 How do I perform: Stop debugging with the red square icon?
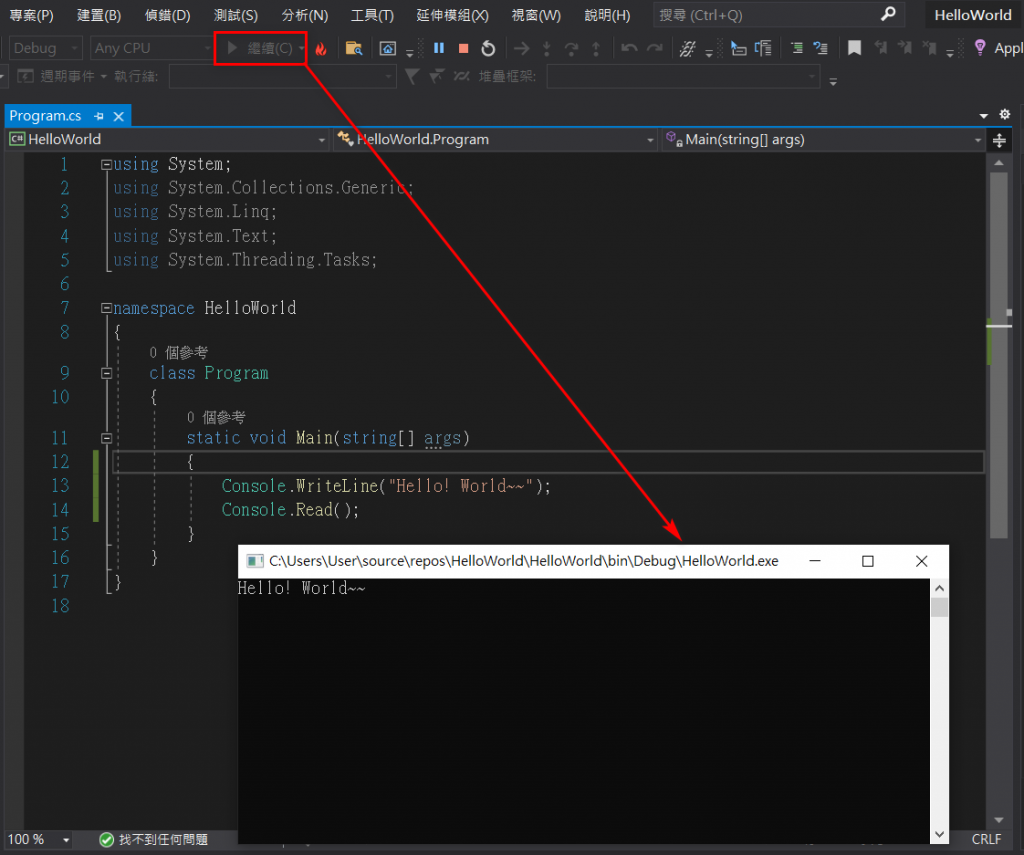[x=464, y=48]
